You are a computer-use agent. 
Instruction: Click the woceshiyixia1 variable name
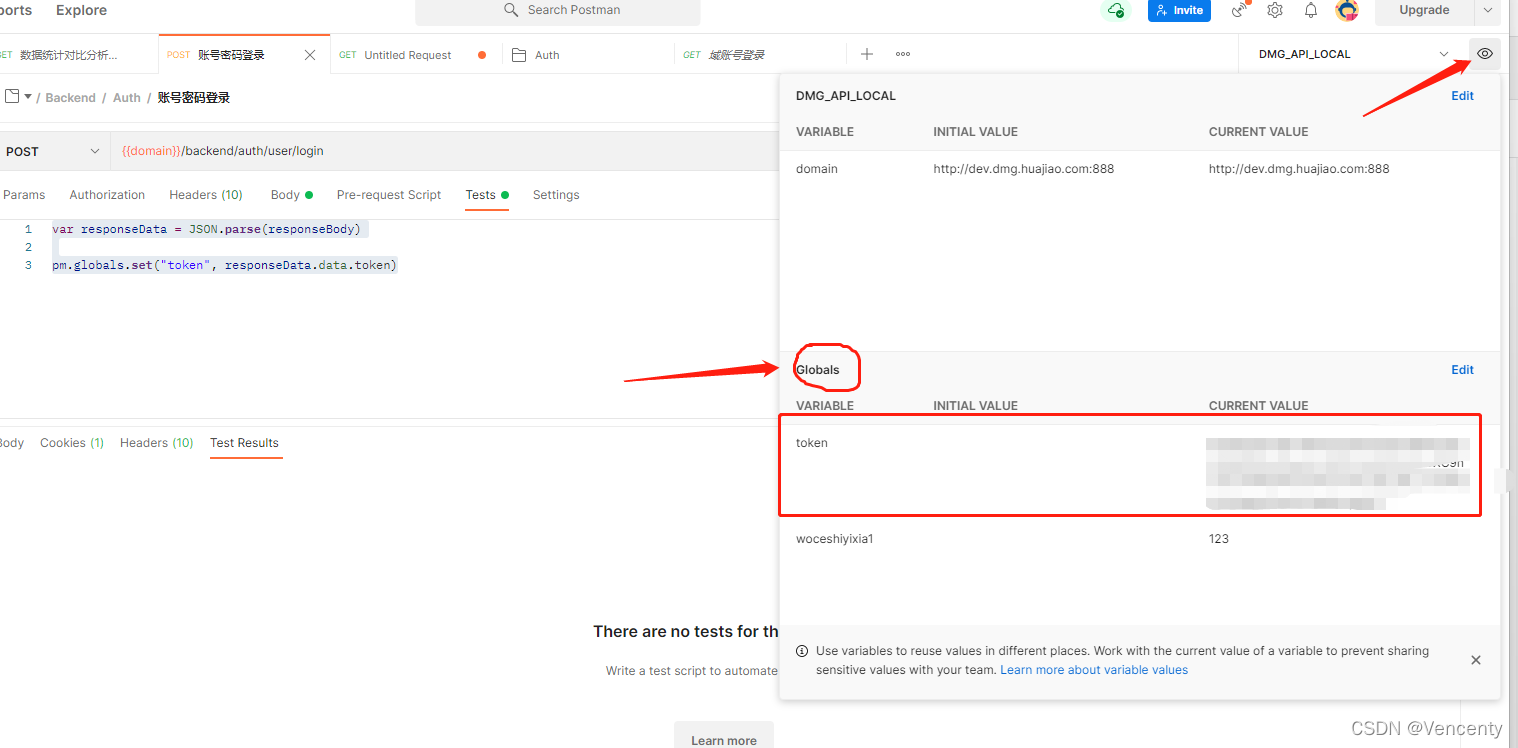835,539
